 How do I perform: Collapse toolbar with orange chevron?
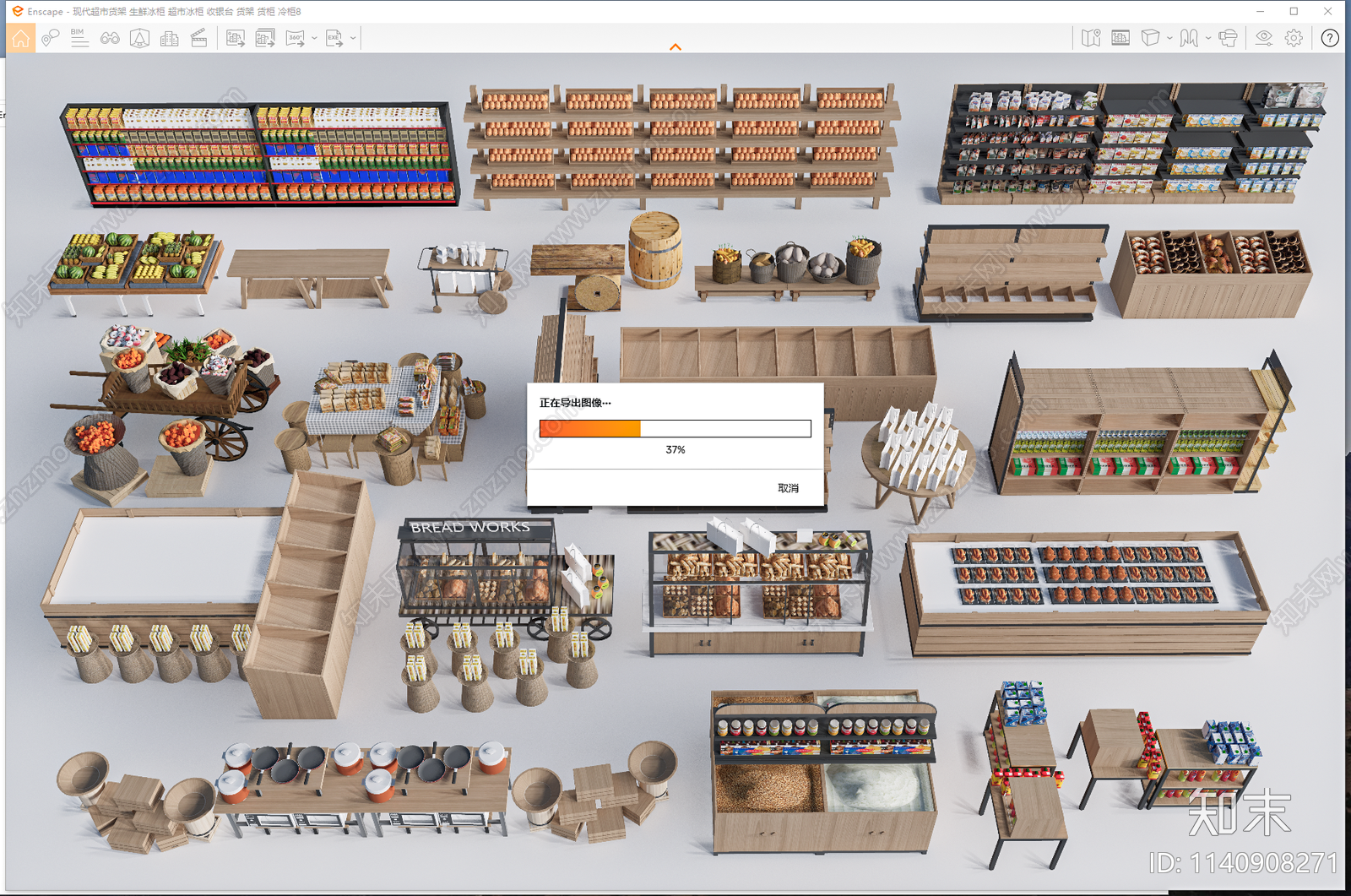(675, 47)
